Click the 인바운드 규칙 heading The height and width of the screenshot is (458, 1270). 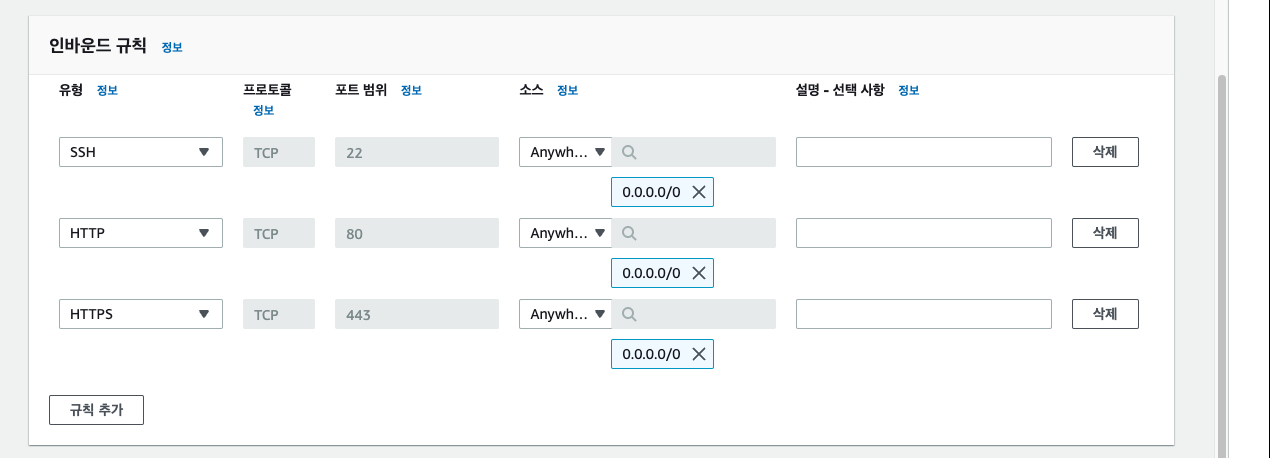[x=98, y=46]
